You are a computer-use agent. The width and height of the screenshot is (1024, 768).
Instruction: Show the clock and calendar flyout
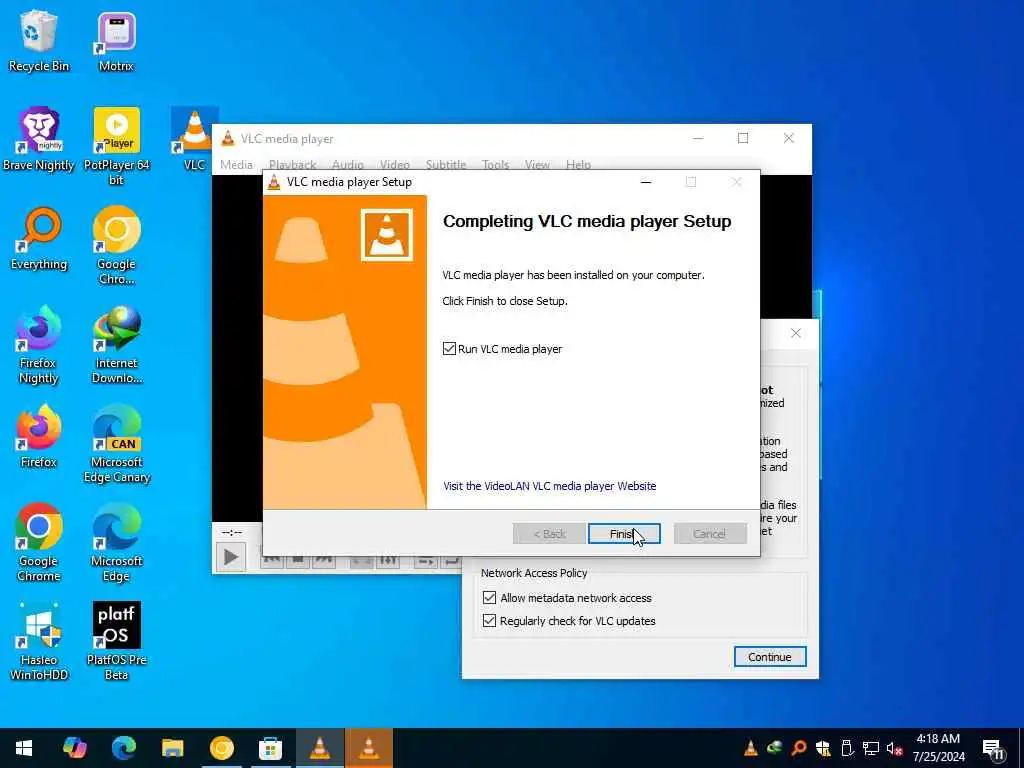938,748
